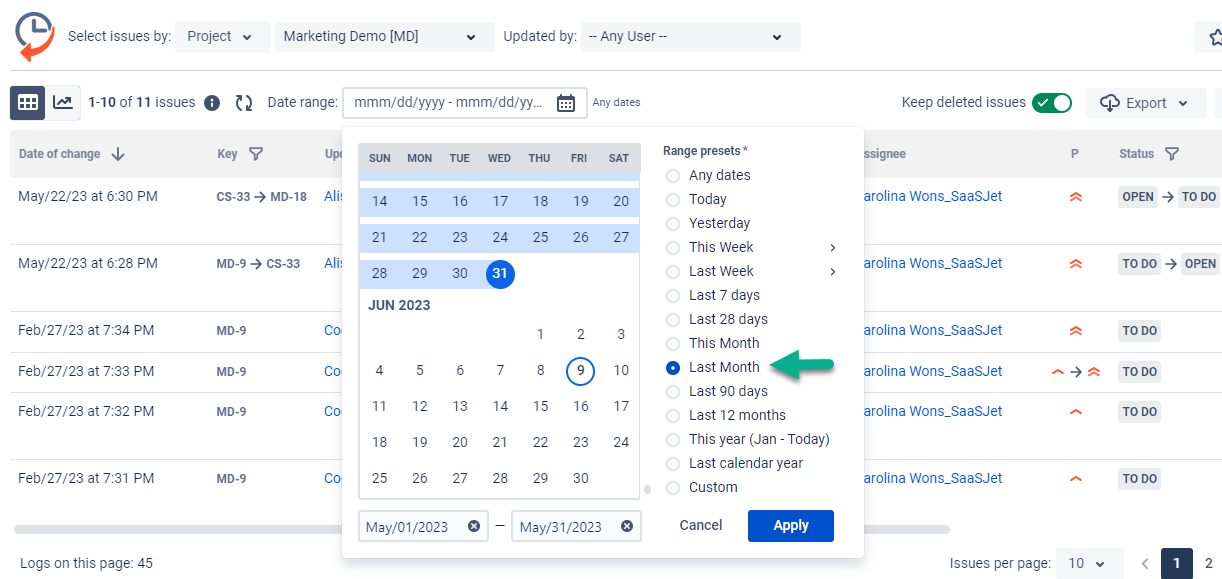Expand the This Week submenu arrow
This screenshot has height=579, width=1222.
pos(832,247)
